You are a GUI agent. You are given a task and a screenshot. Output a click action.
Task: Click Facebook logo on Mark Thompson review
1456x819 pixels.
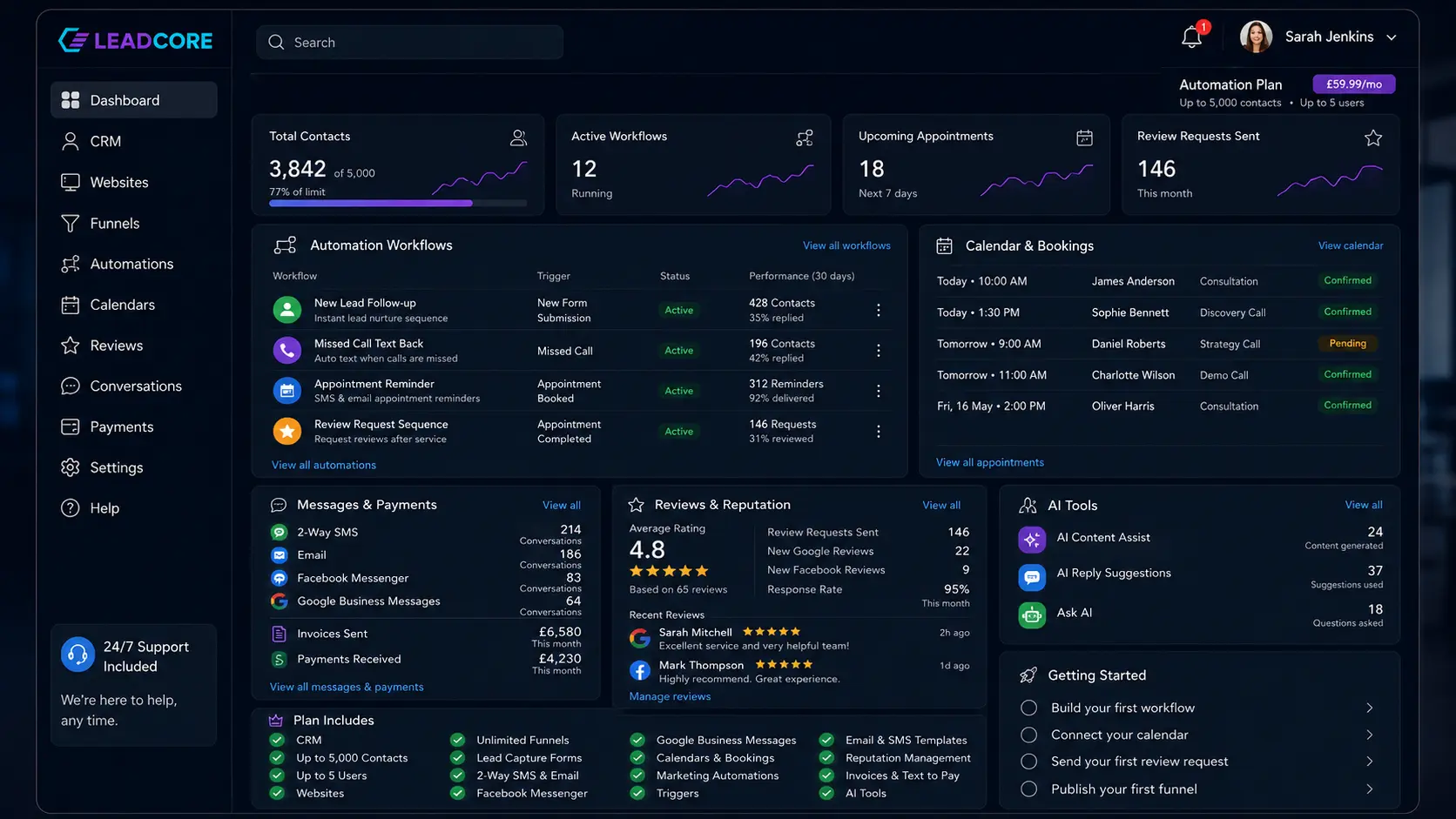[640, 670]
